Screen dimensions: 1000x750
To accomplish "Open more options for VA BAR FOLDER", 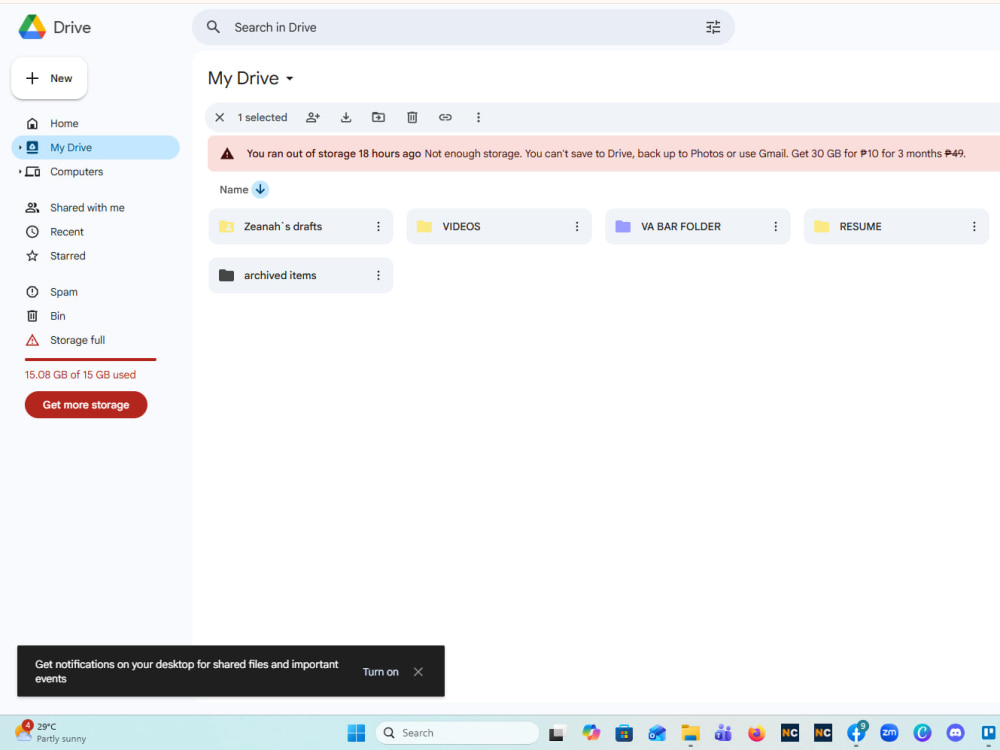I will [776, 226].
